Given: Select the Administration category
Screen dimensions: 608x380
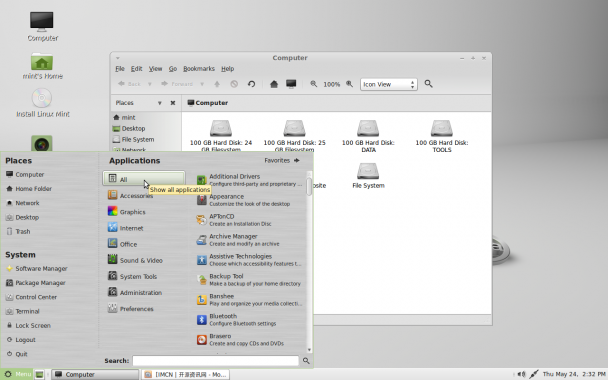Looking at the screenshot, I should pyautogui.click(x=143, y=292).
